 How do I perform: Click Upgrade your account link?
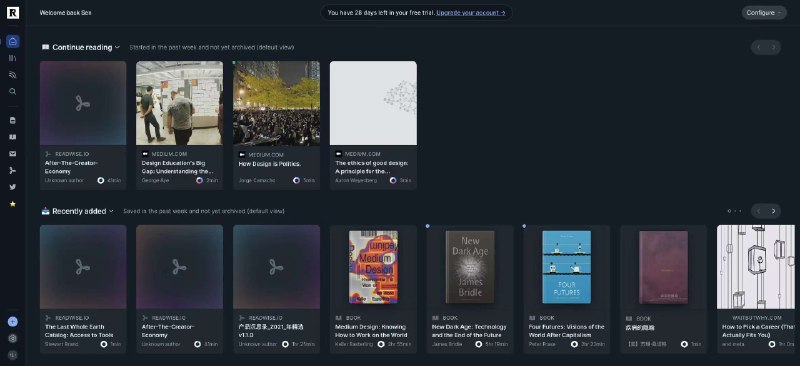471,13
